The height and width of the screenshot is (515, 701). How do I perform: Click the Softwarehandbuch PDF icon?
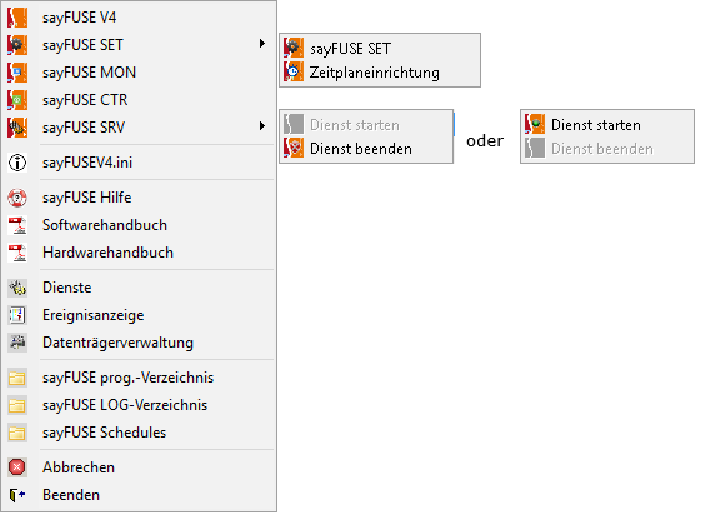click(x=17, y=225)
